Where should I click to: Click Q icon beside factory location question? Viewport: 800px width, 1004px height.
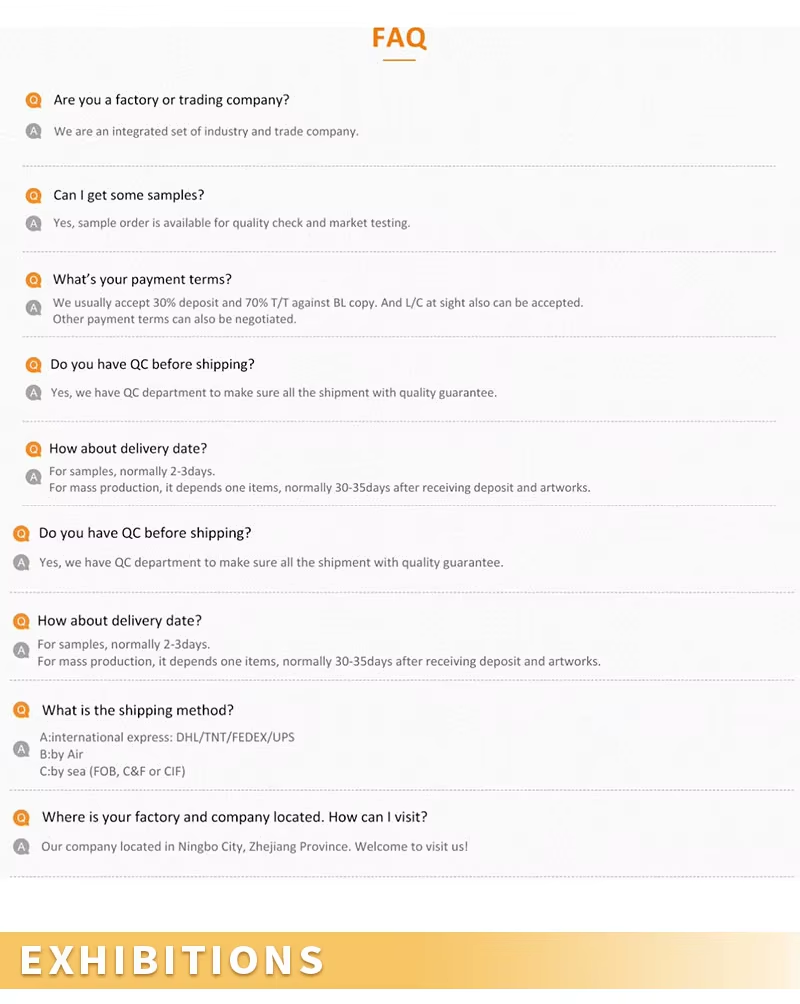point(22,818)
